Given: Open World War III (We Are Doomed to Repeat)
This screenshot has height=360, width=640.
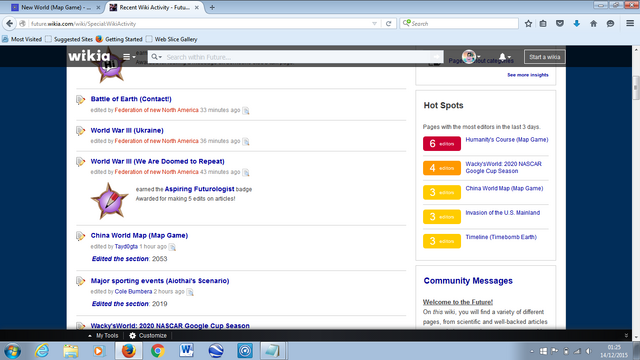Looking at the screenshot, I should 157,161.
